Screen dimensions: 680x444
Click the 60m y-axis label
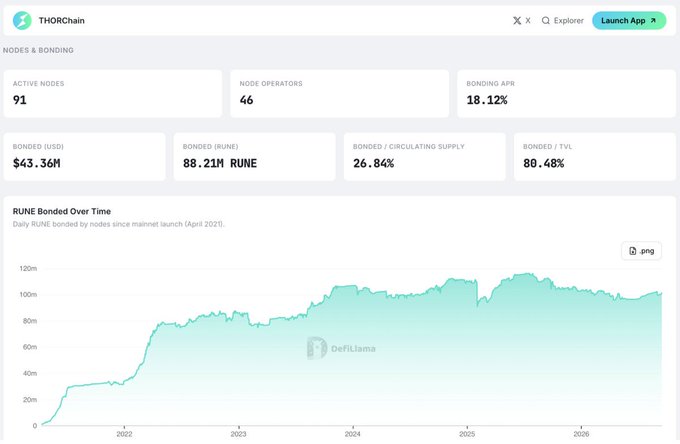[30, 347]
